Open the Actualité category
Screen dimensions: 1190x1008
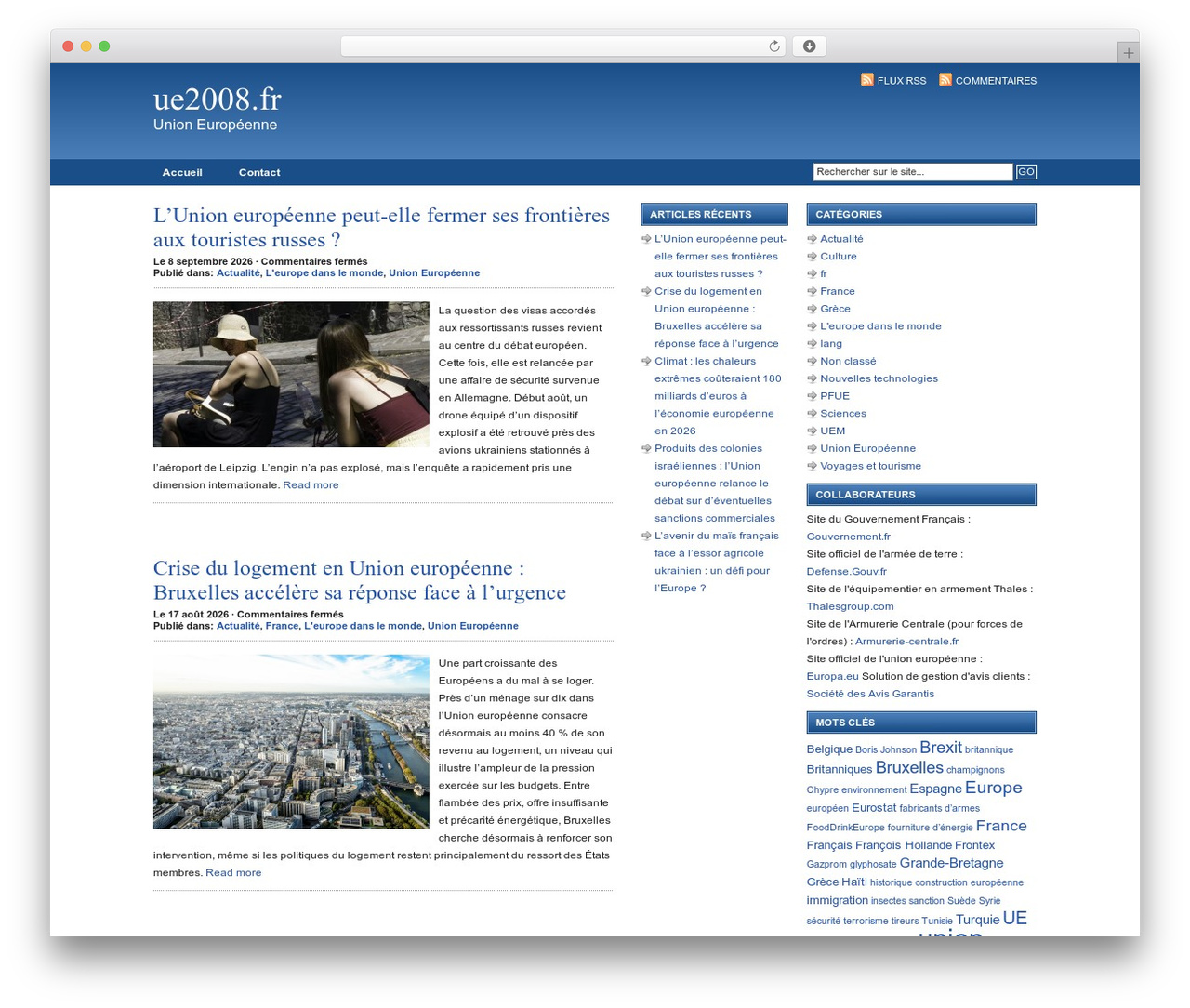click(x=841, y=239)
